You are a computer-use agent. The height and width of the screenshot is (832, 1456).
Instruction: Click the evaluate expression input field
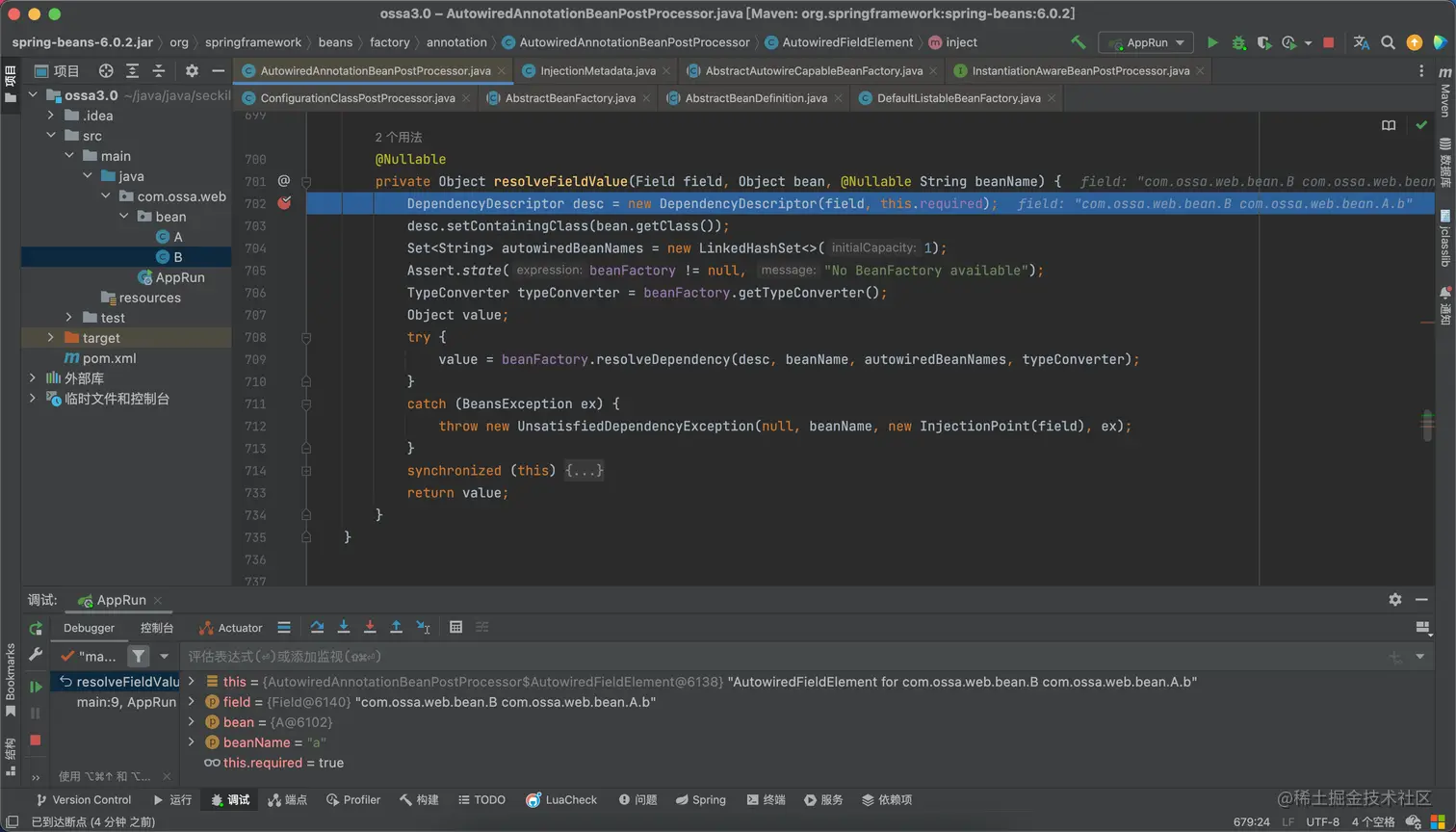coord(782,657)
